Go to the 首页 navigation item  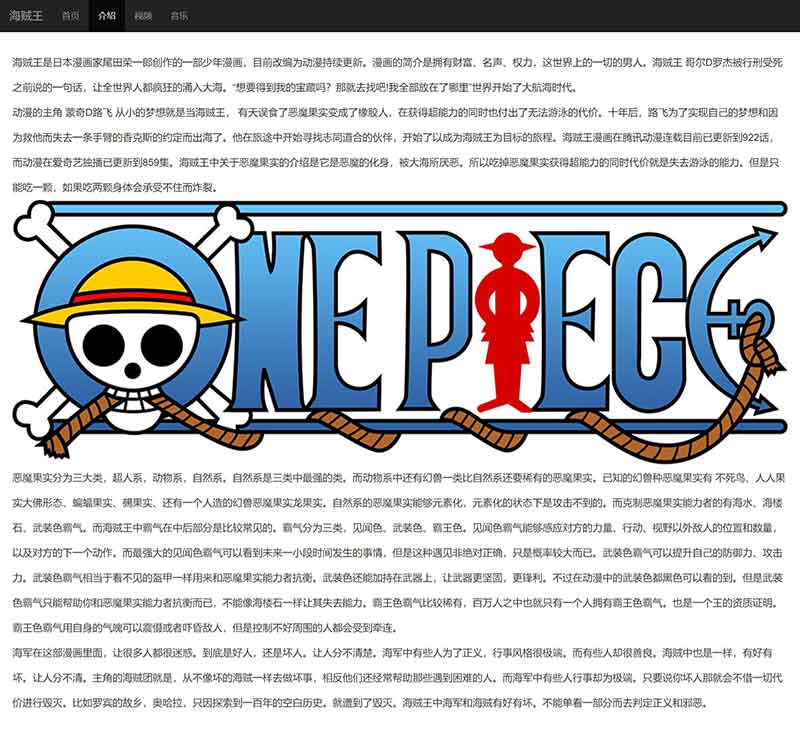point(70,16)
